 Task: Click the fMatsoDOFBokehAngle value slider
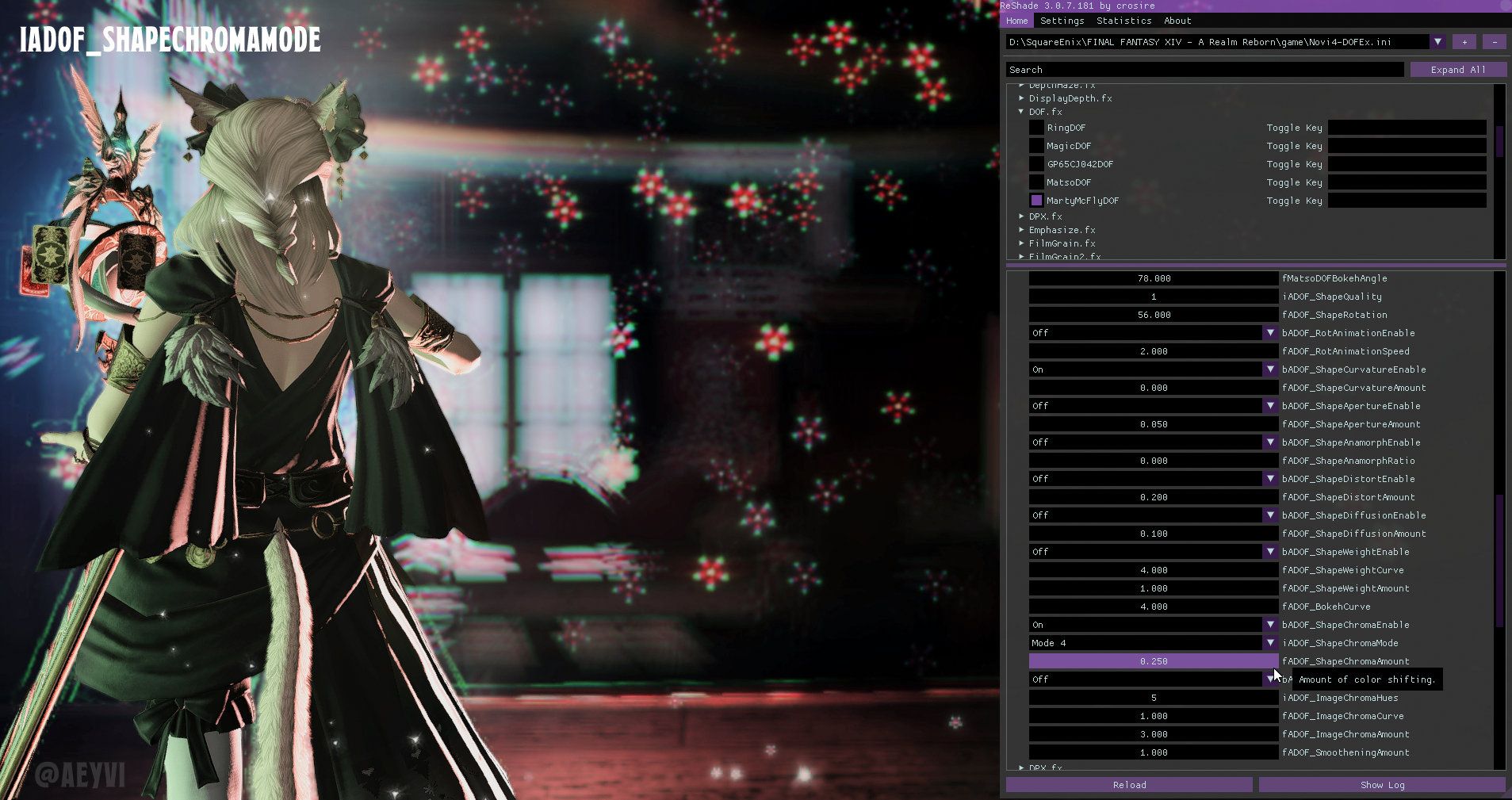point(1154,278)
